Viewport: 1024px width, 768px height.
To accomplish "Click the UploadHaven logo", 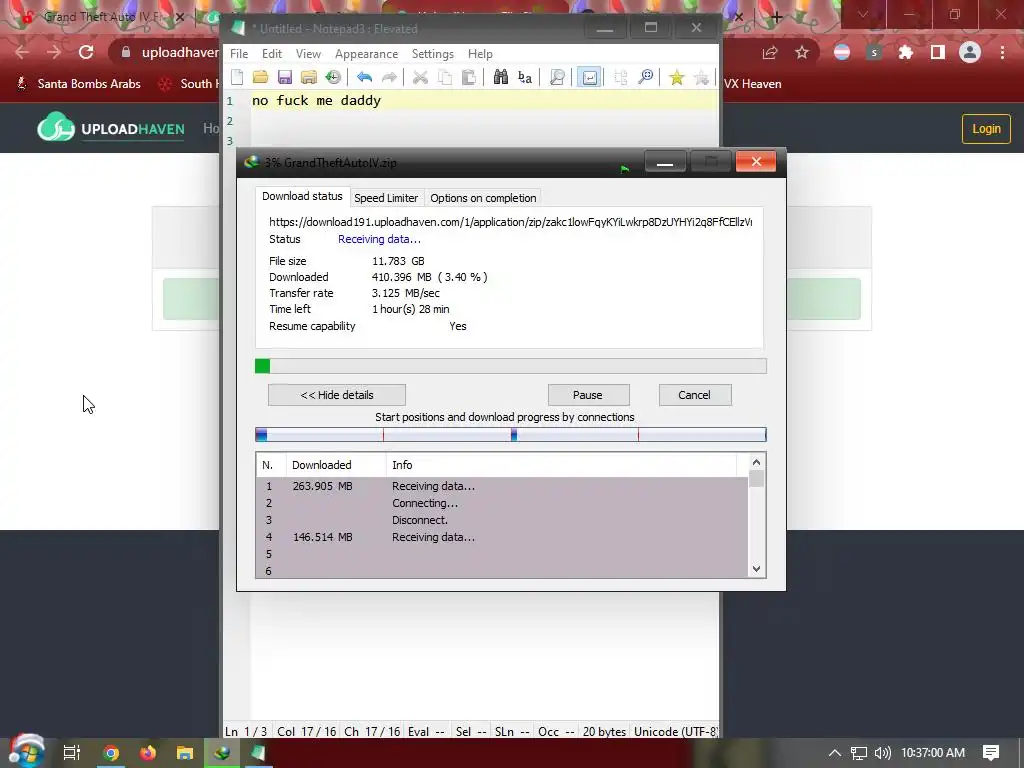I will [111, 128].
